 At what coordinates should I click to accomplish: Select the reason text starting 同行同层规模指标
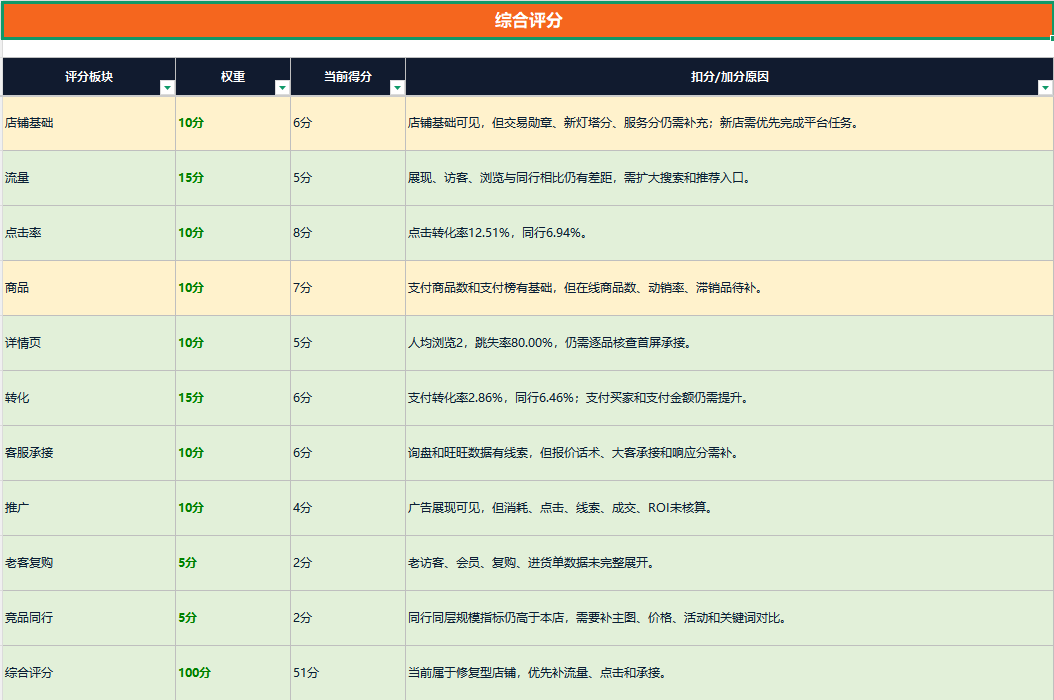pyautogui.click(x=597, y=618)
